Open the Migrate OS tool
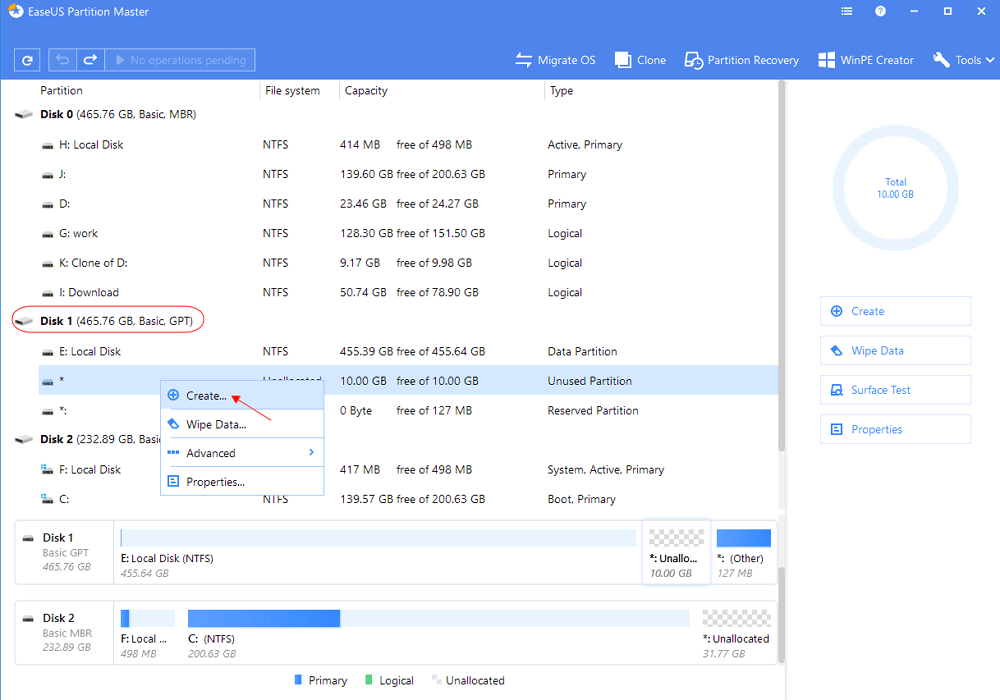 pyautogui.click(x=555, y=60)
